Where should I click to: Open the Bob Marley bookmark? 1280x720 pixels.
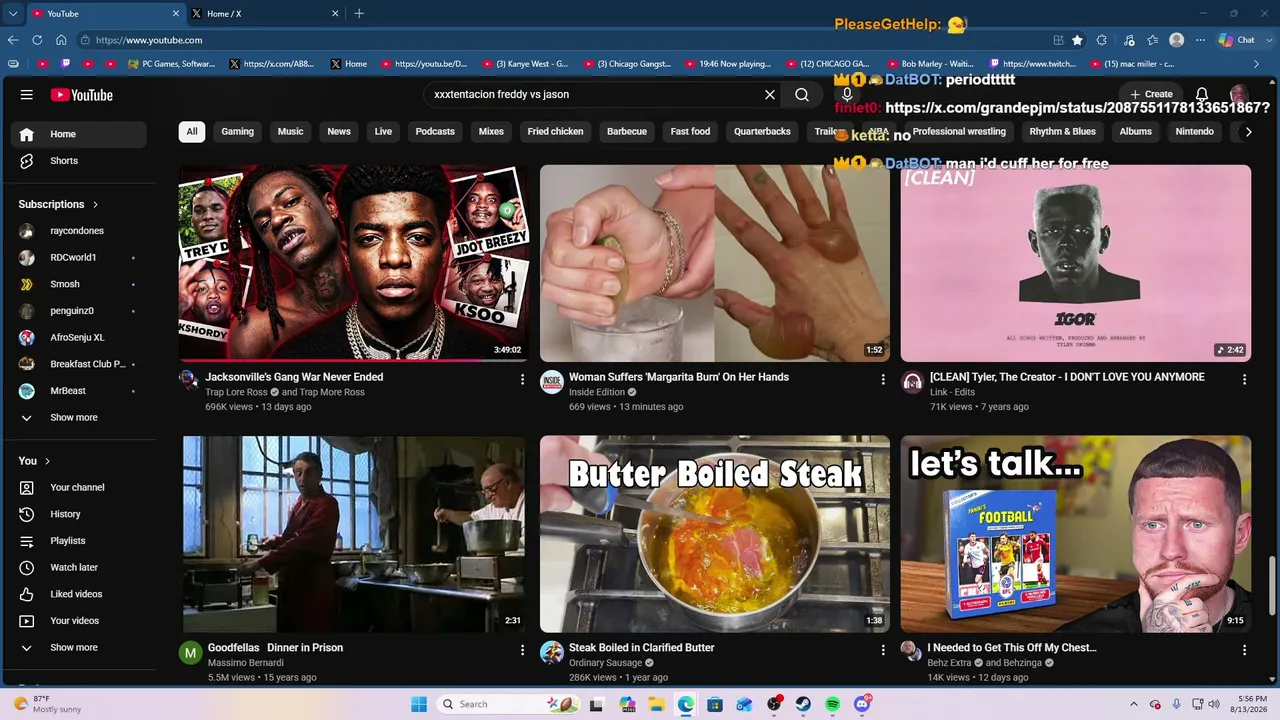[929, 64]
